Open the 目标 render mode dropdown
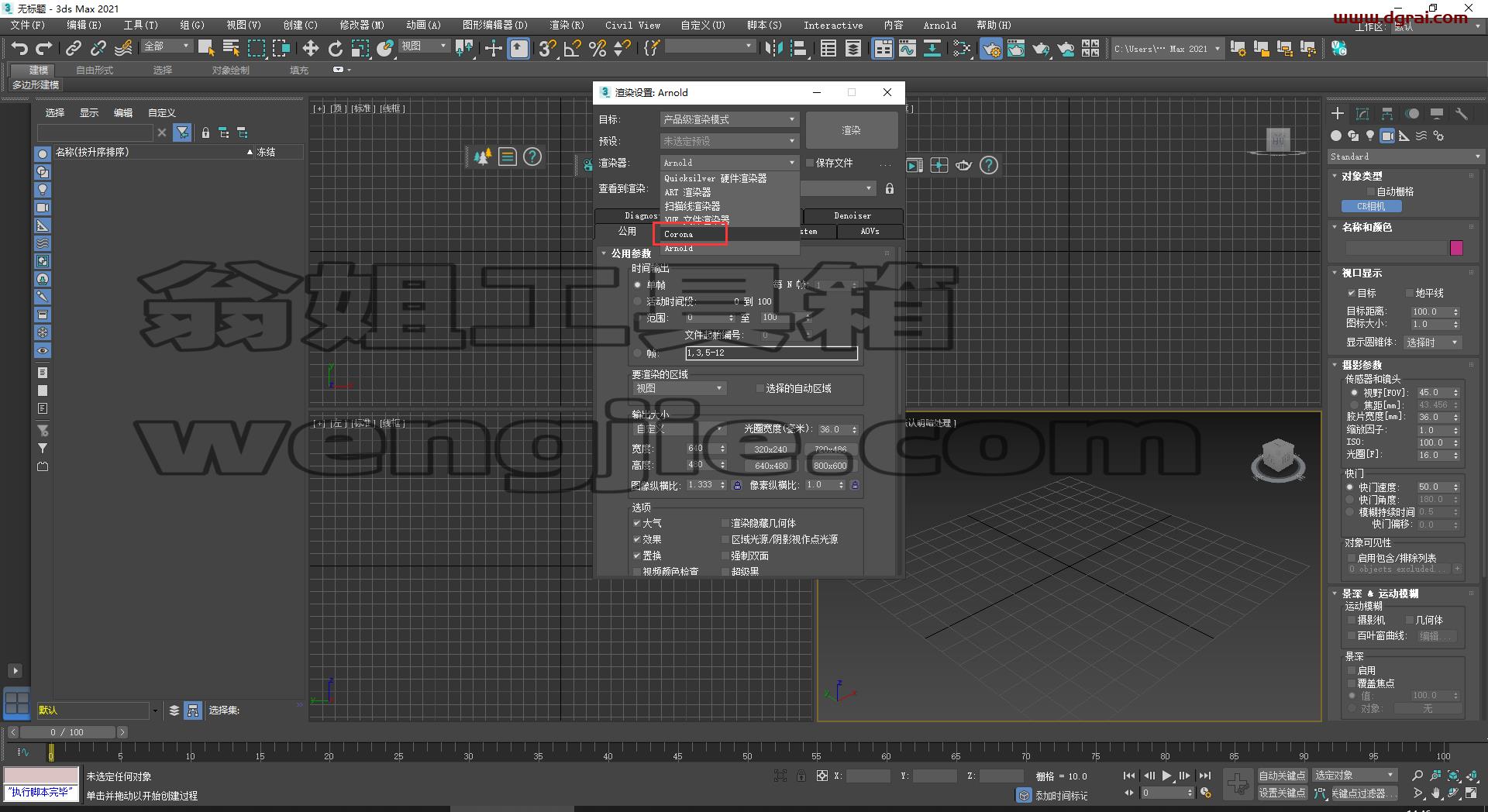The width and height of the screenshot is (1488, 812). (x=728, y=119)
